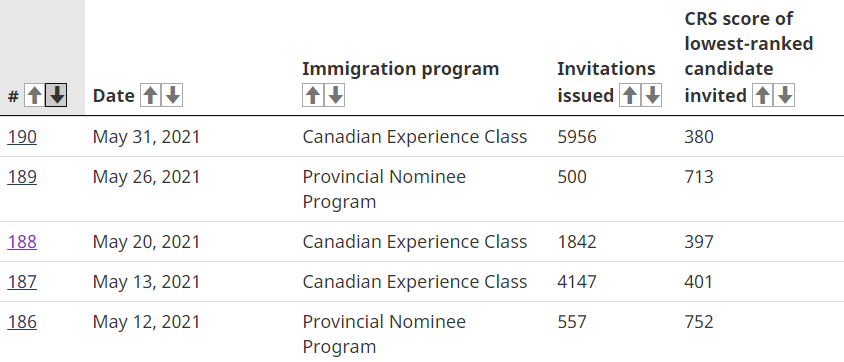This screenshot has width=844, height=362.
Task: Open draw 189 link
Action: (22, 176)
